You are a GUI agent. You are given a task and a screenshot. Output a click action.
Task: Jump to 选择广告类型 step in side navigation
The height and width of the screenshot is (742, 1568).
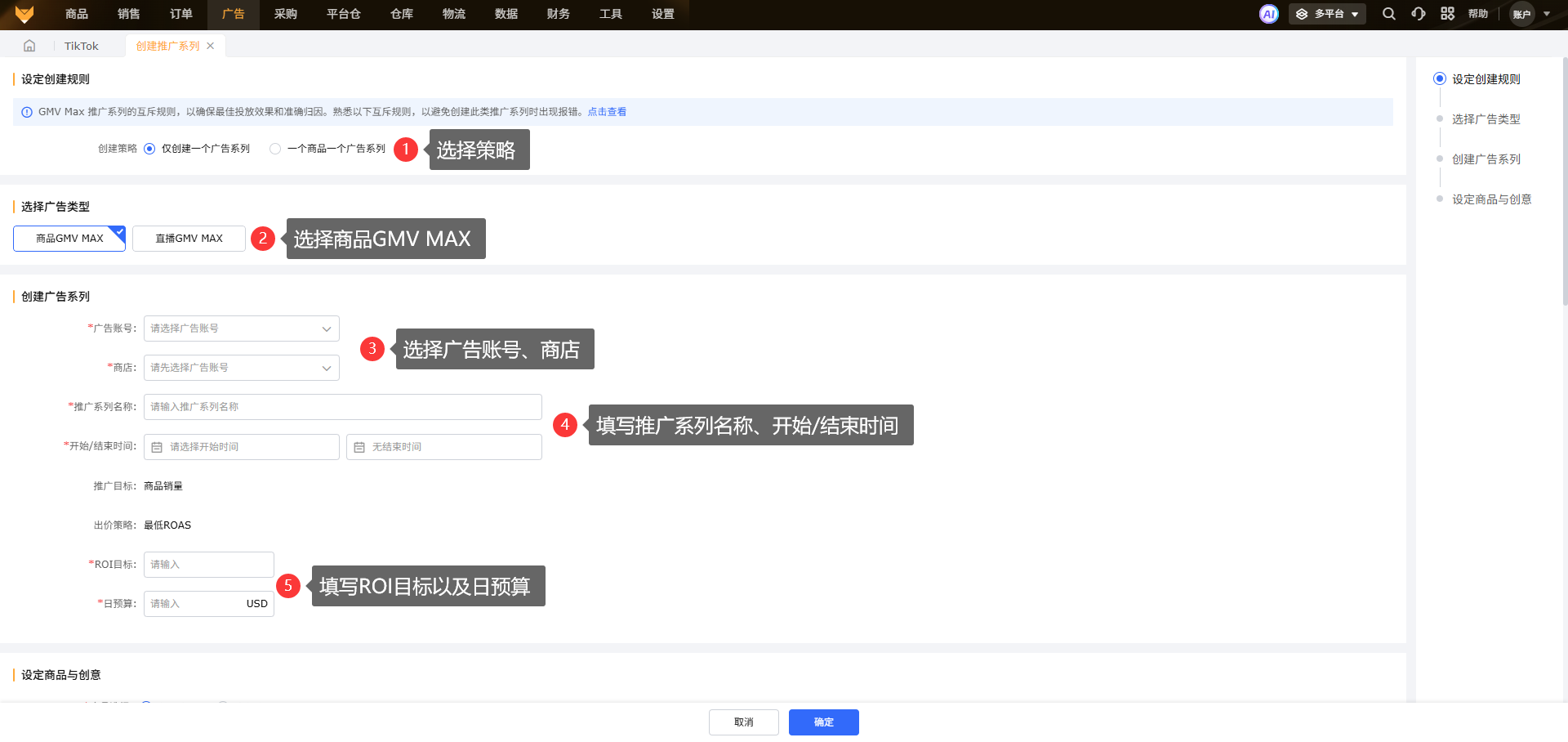click(1486, 119)
